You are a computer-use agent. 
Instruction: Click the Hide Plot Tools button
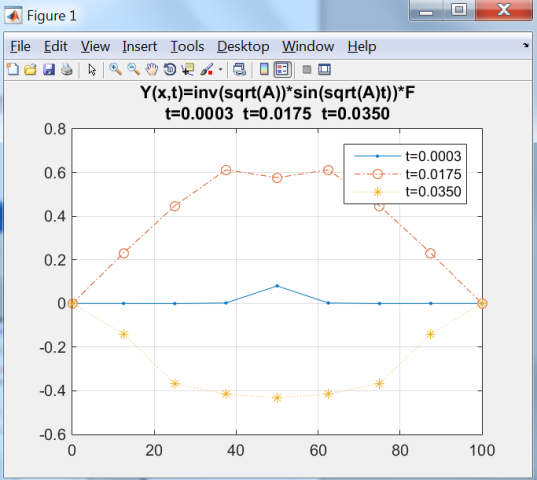point(307,70)
